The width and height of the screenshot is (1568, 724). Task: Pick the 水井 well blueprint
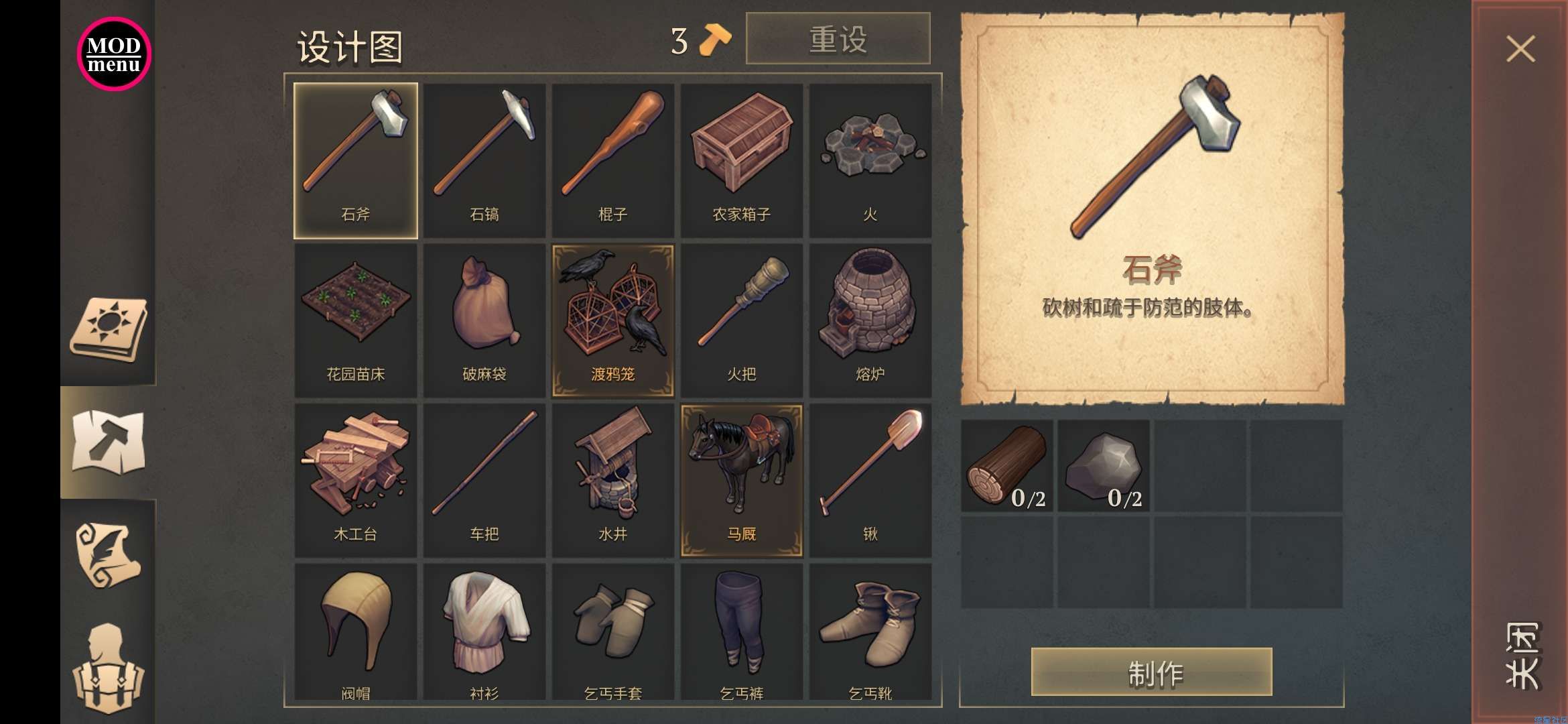(x=612, y=480)
